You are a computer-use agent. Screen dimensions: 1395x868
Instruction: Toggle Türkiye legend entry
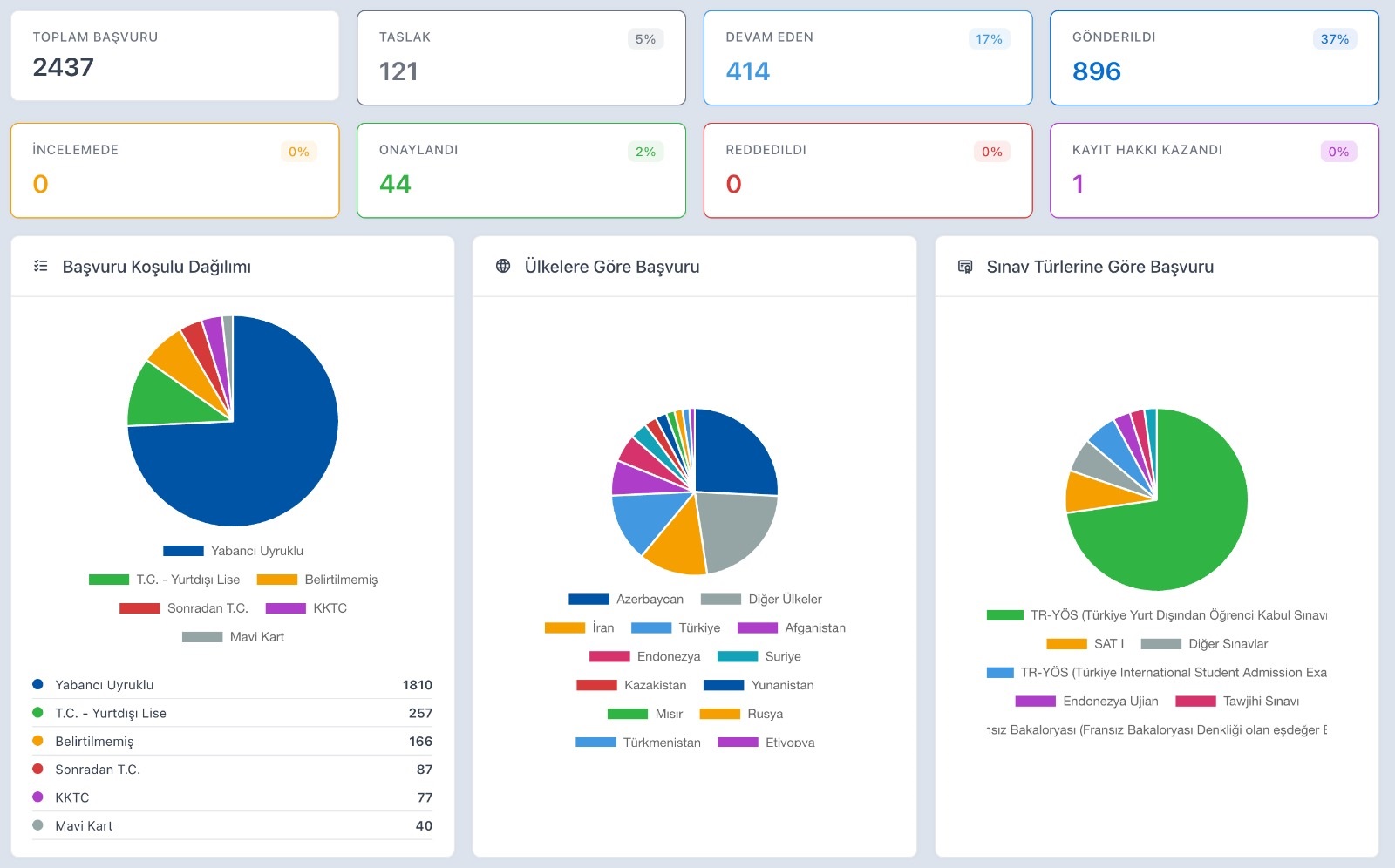pos(676,627)
